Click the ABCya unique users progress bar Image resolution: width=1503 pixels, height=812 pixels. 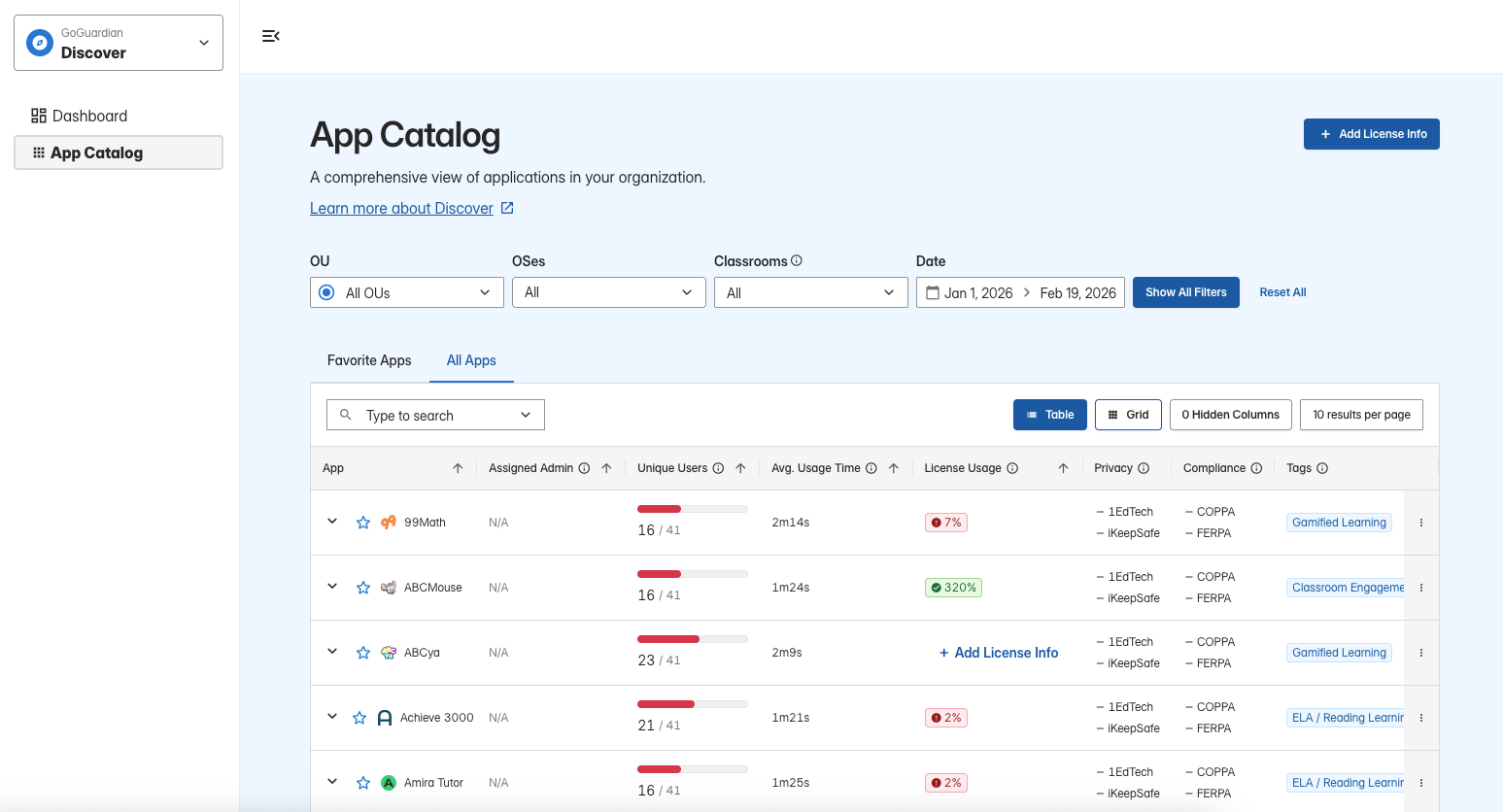(693, 639)
